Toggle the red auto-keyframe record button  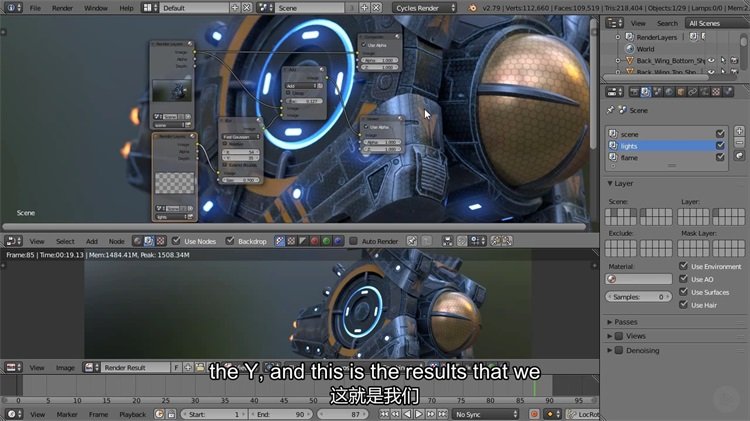tap(534, 414)
